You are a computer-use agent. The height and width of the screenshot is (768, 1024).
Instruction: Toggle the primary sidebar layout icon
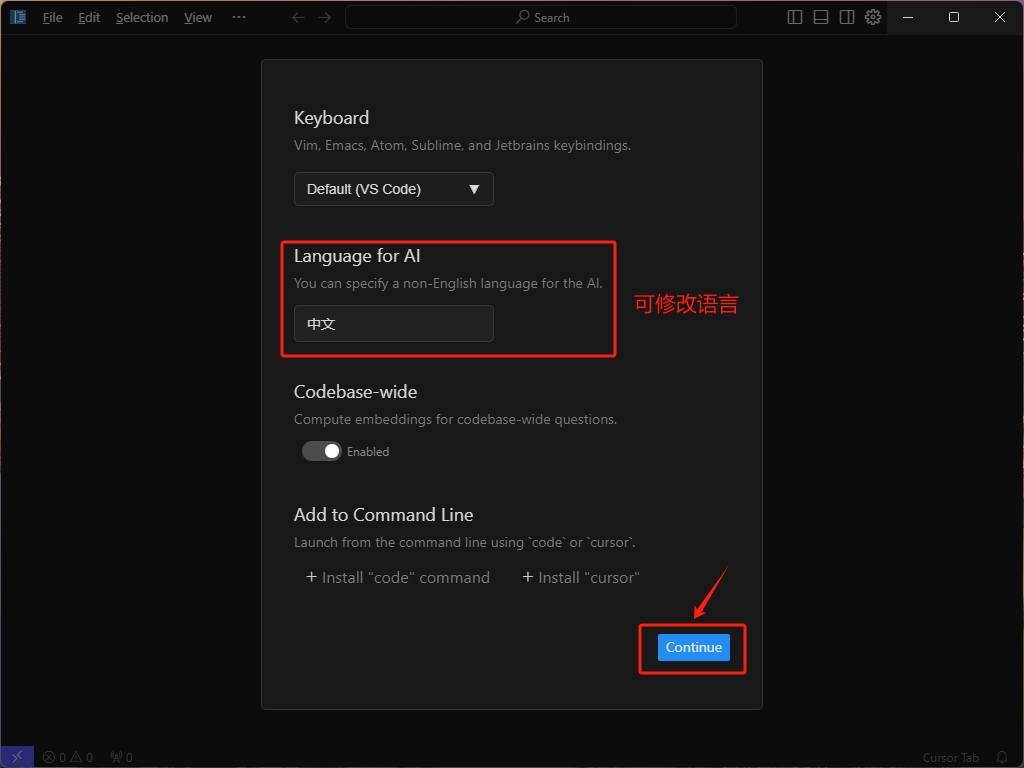point(795,17)
